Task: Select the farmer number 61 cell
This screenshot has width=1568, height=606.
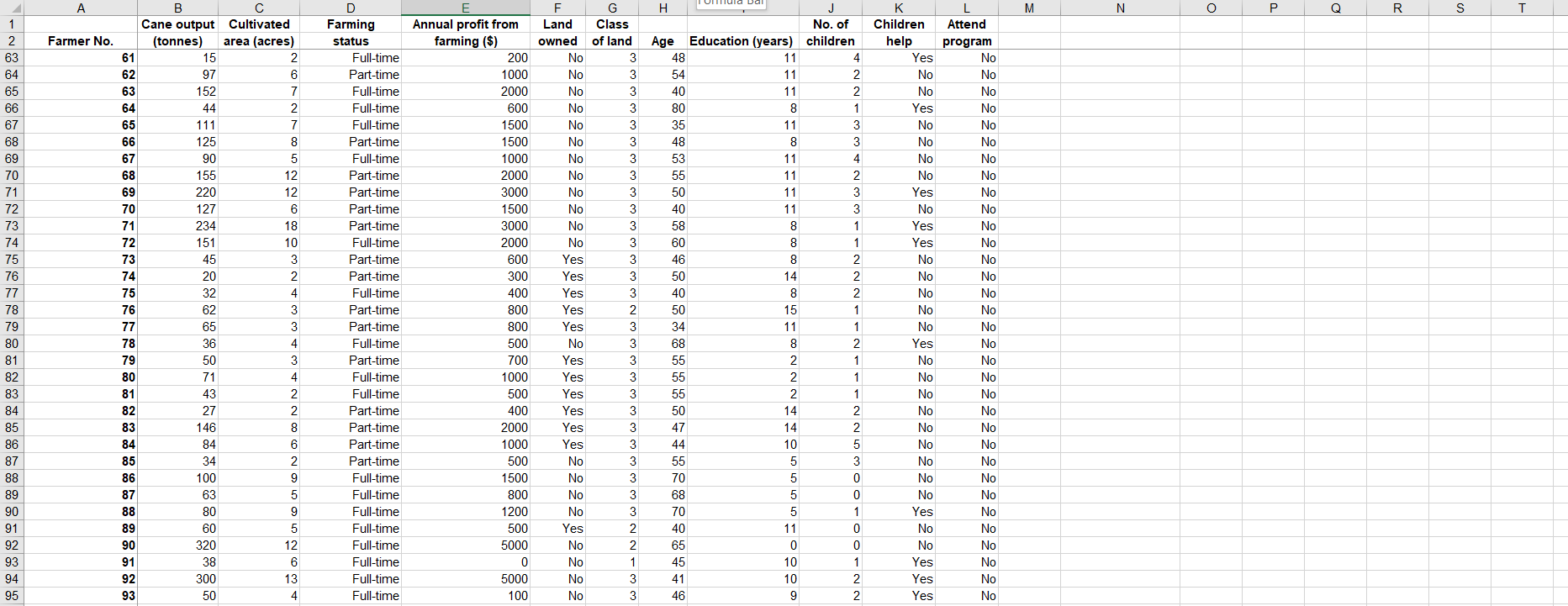Action: point(81,58)
